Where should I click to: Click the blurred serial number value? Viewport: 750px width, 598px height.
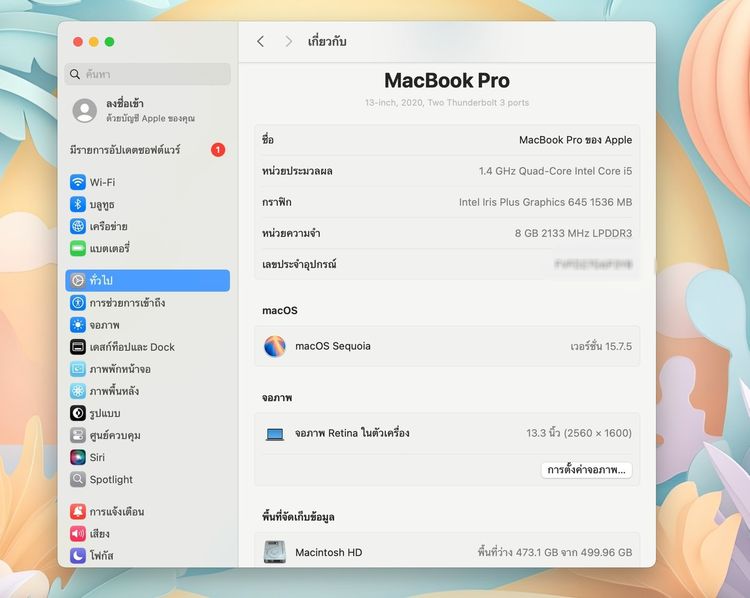click(x=594, y=264)
